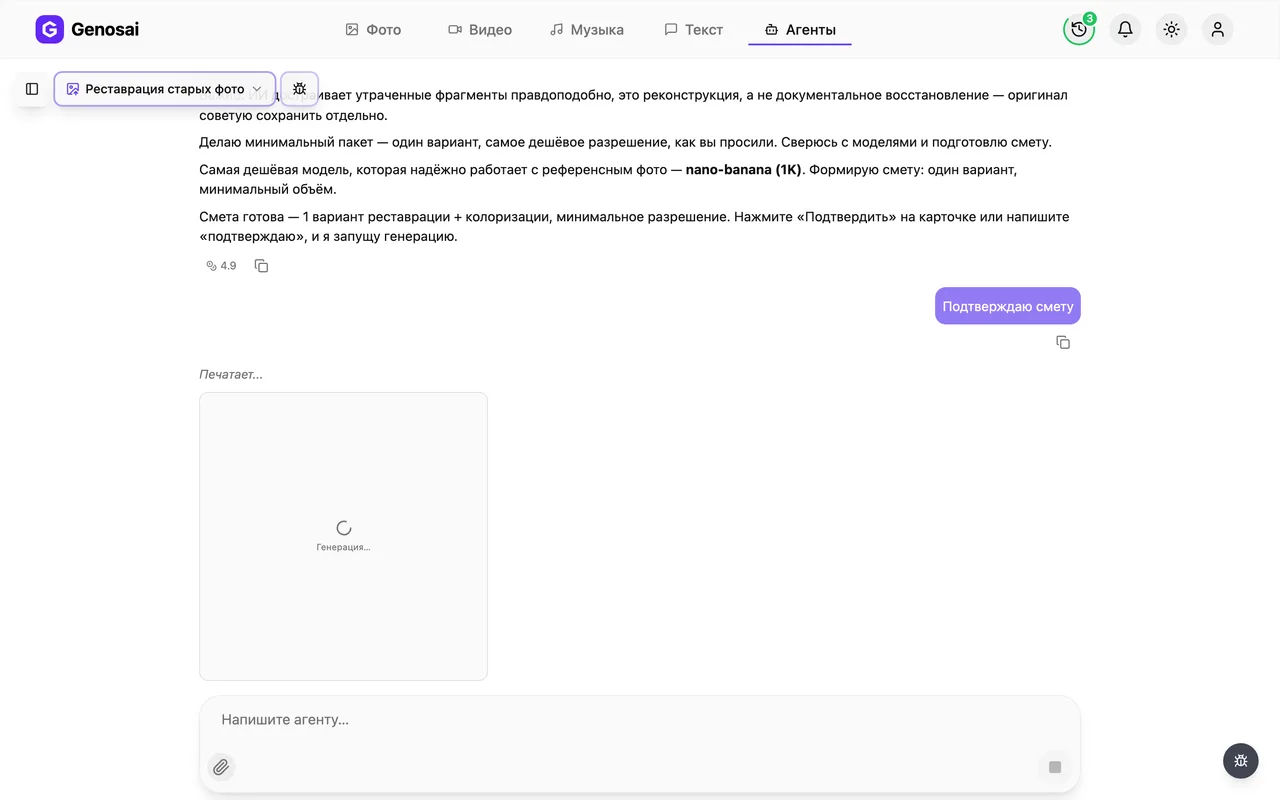This screenshot has height=800, width=1280.
Task: Expand 'Реставрация старых фото' agent dropdown
Action: [x=165, y=89]
